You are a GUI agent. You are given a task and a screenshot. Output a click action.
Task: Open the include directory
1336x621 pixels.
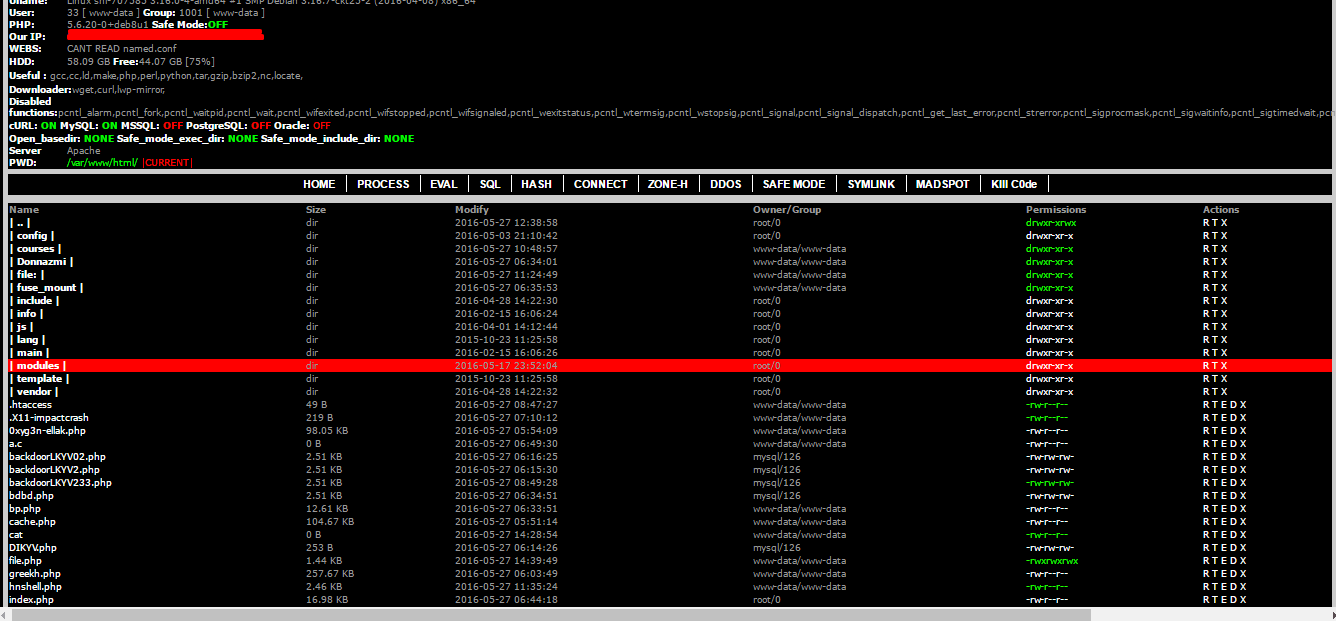[x=34, y=301]
